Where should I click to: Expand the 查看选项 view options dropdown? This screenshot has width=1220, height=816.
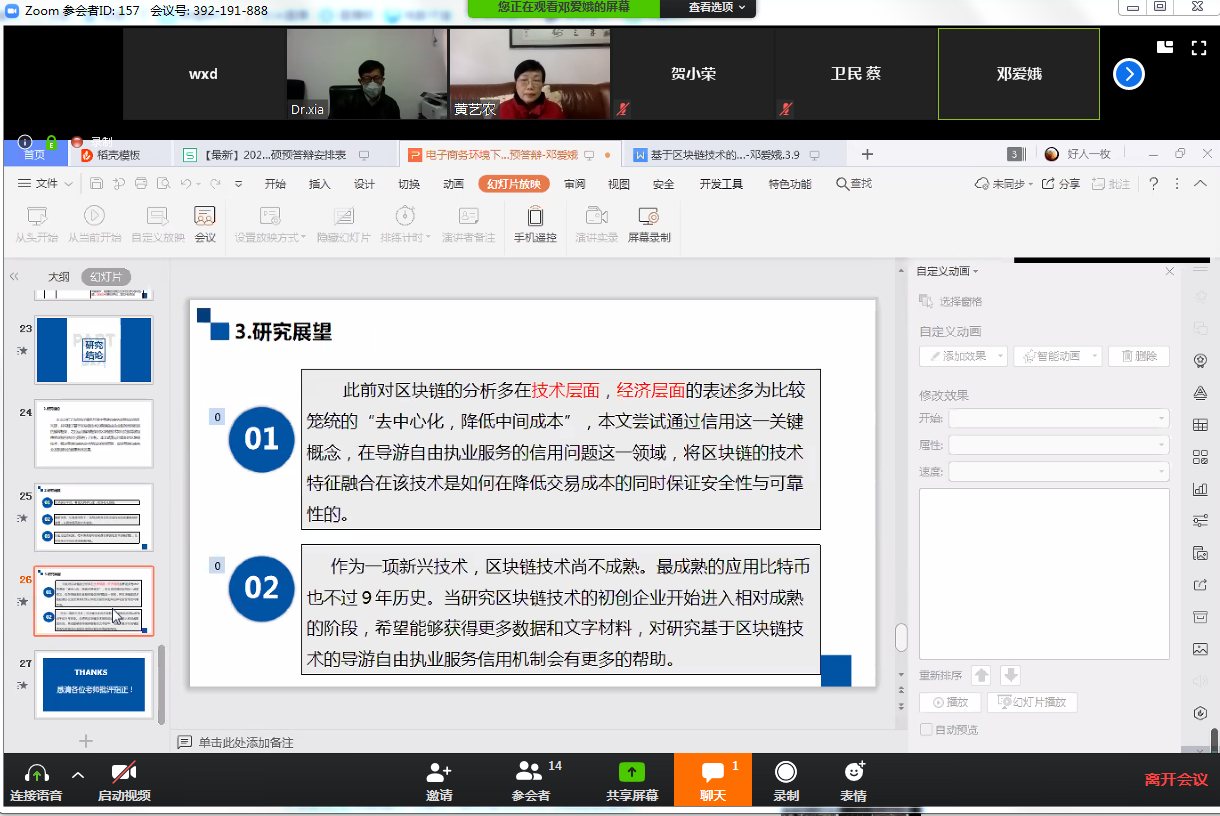pyautogui.click(x=710, y=7)
